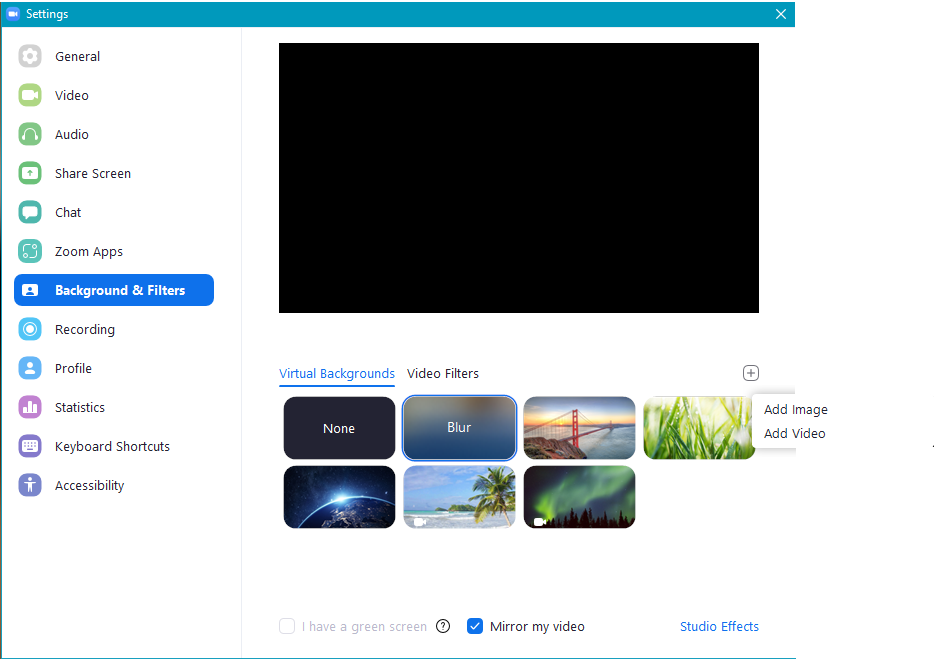The height and width of the screenshot is (659, 934).
Task: Click the Video camera icon in sidebar
Action: coord(30,95)
